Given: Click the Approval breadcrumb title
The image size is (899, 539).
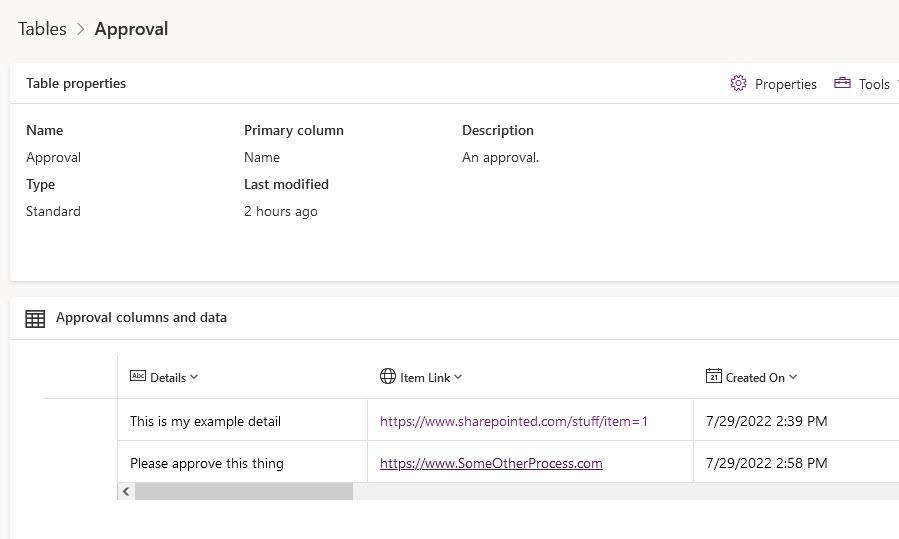Looking at the screenshot, I should coord(131,29).
